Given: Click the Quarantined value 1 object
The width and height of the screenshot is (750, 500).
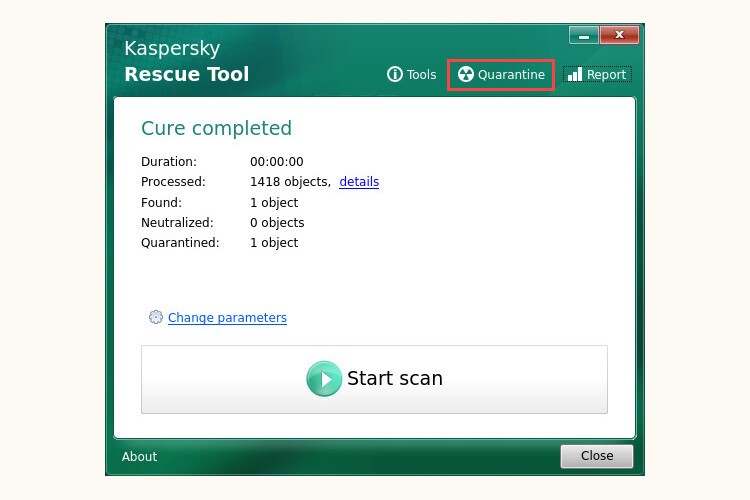Looking at the screenshot, I should (274, 243).
